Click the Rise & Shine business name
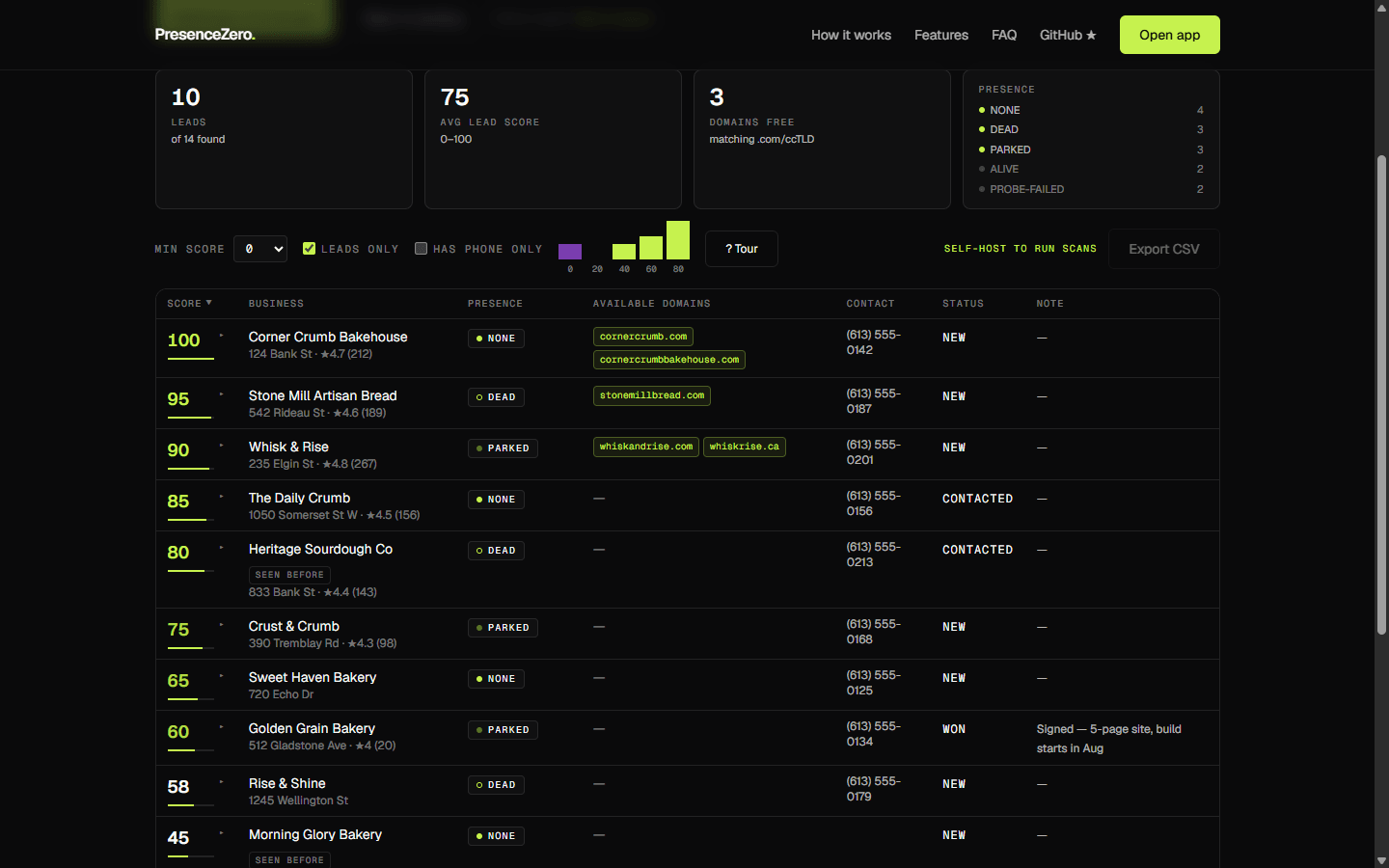The height and width of the screenshot is (868, 1389). tap(287, 783)
